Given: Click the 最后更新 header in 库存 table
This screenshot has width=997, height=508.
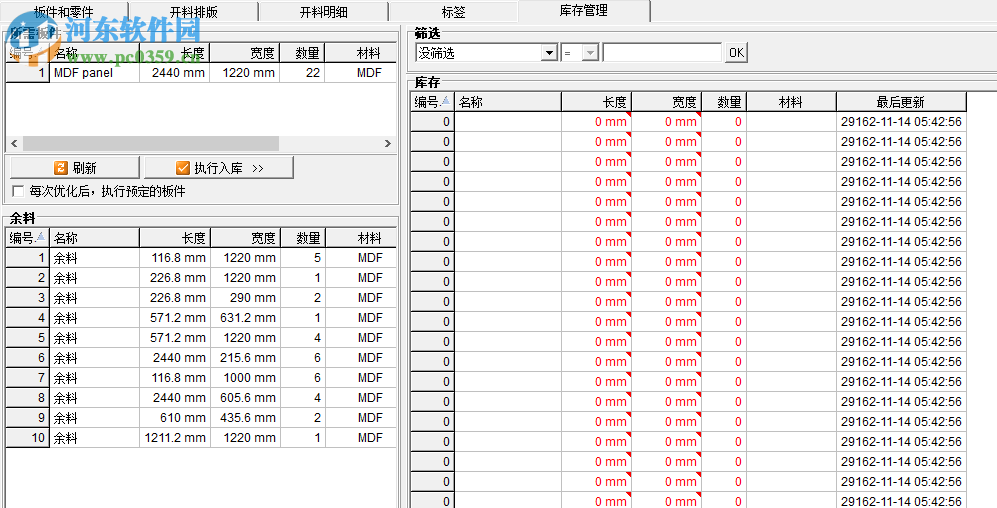Looking at the screenshot, I should tap(901, 102).
